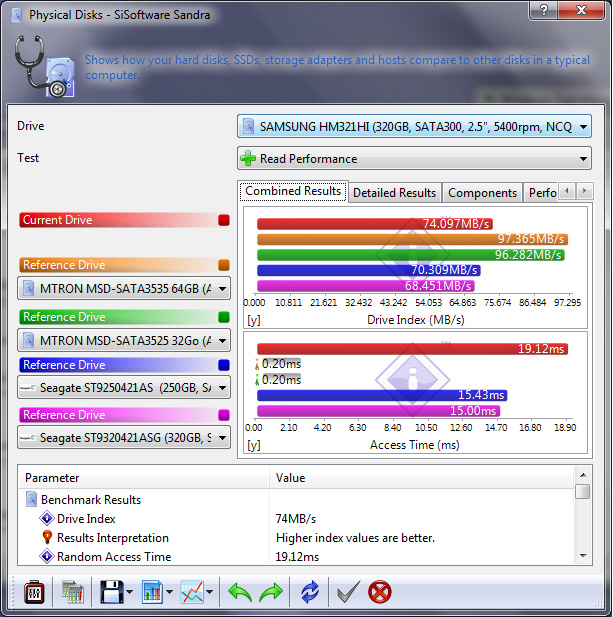Open the Seagate ST9250421AS reference dropdown
613x617 pixels.
tap(124, 388)
